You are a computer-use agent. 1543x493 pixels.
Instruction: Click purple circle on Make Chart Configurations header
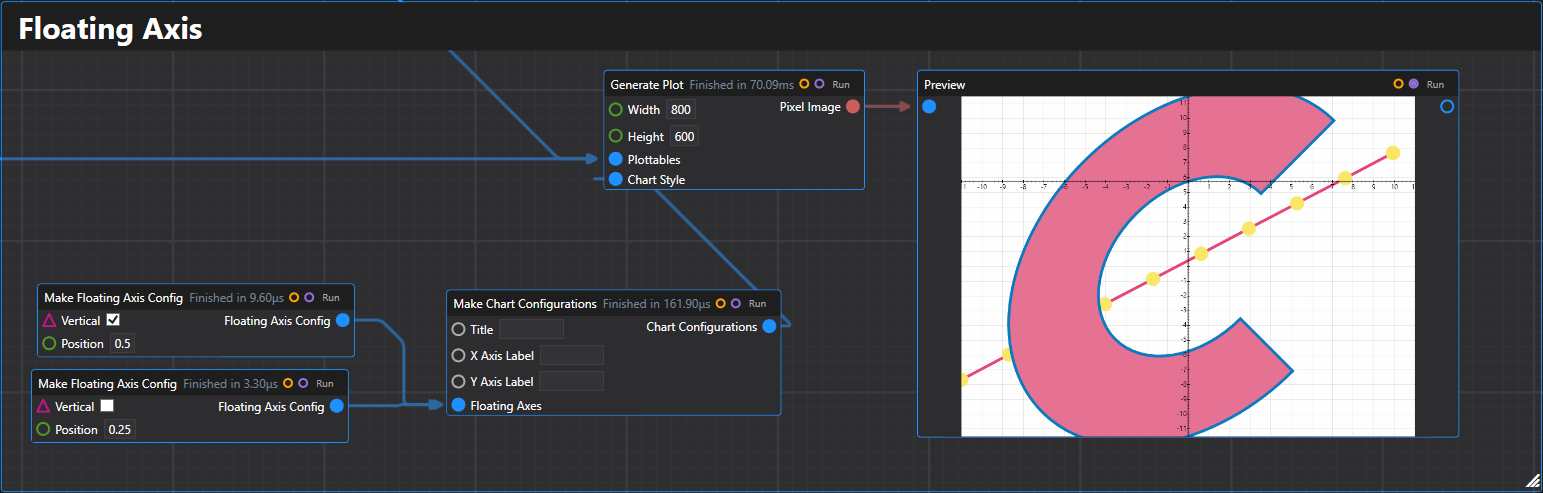tap(736, 303)
